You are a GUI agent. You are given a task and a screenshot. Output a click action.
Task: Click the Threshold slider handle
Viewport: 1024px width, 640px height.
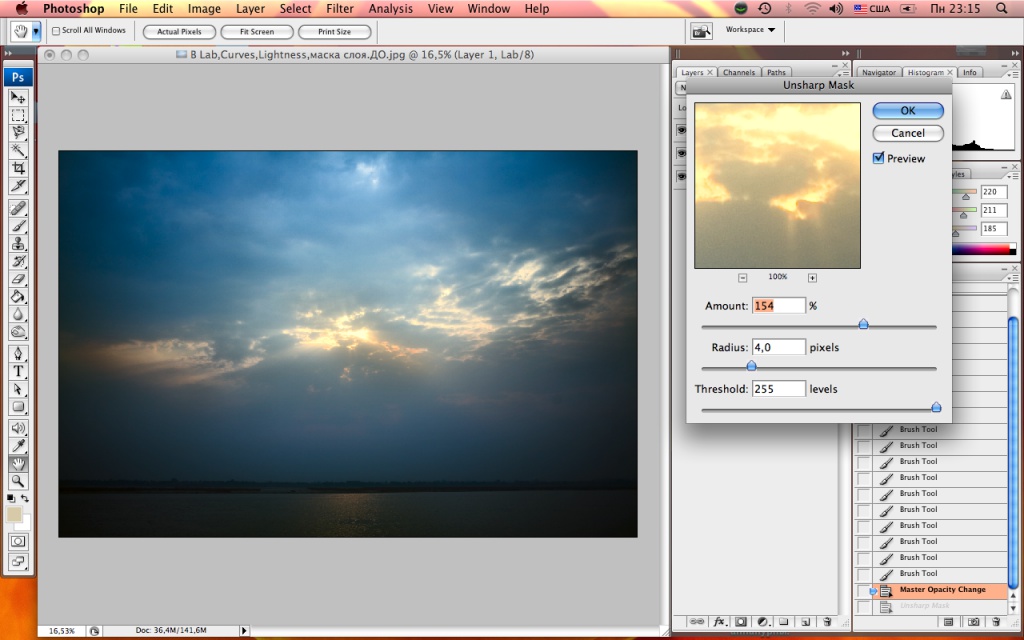point(936,407)
